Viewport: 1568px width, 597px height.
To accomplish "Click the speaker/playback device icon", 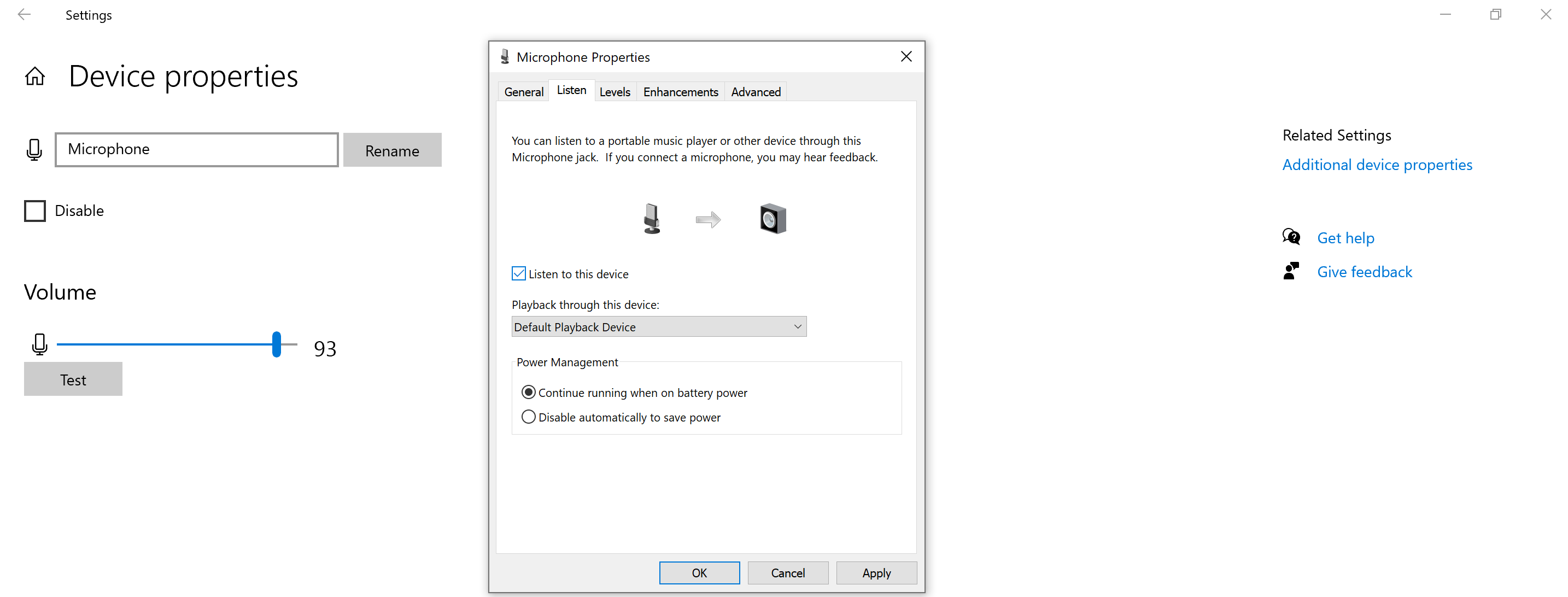I will tap(771, 218).
